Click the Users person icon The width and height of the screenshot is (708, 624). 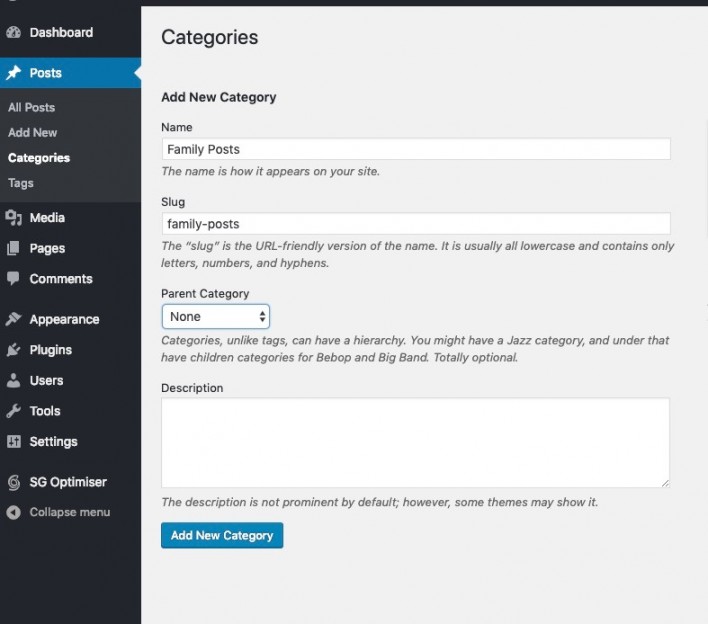click(x=14, y=380)
